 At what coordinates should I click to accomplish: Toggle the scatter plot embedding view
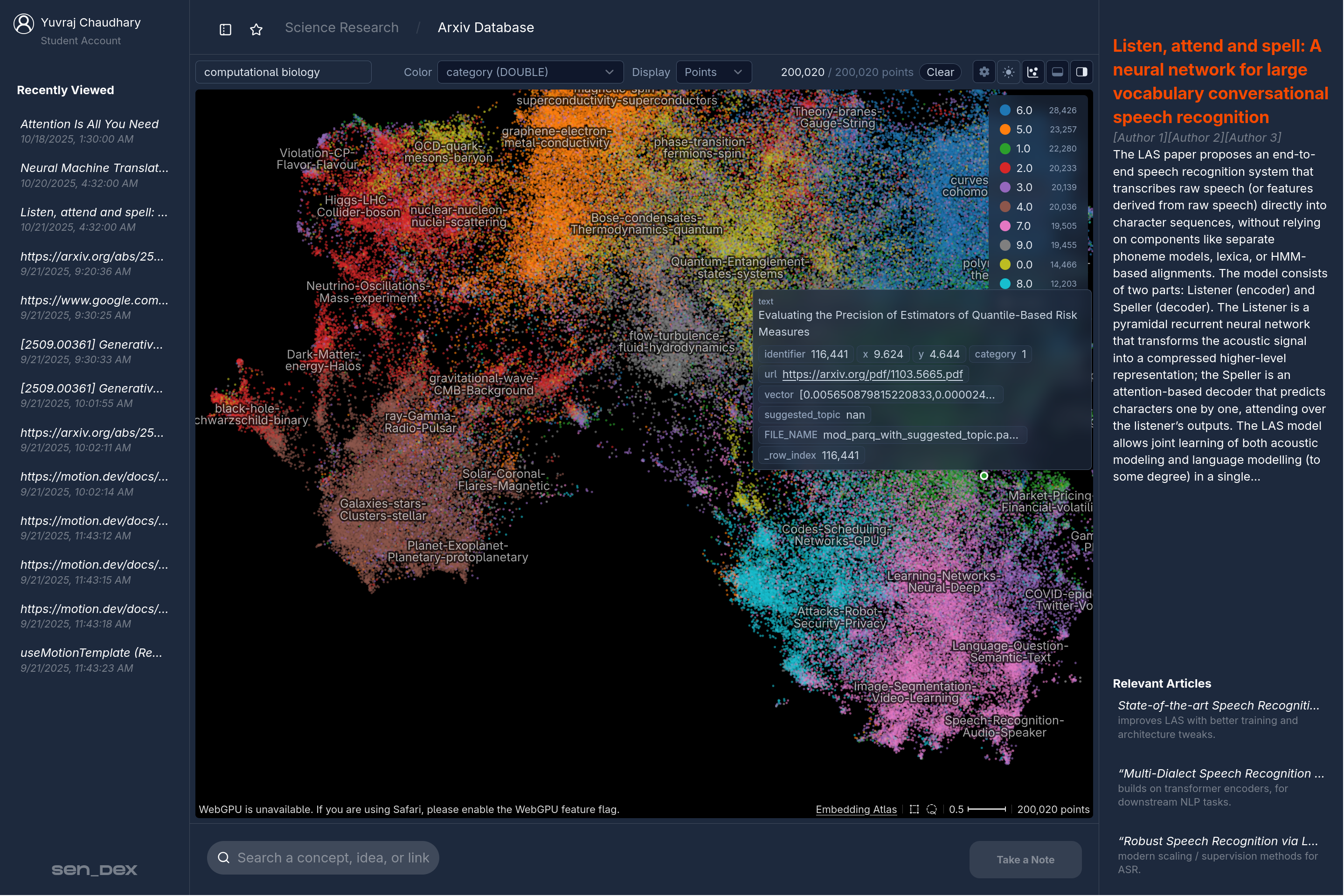click(x=1032, y=72)
